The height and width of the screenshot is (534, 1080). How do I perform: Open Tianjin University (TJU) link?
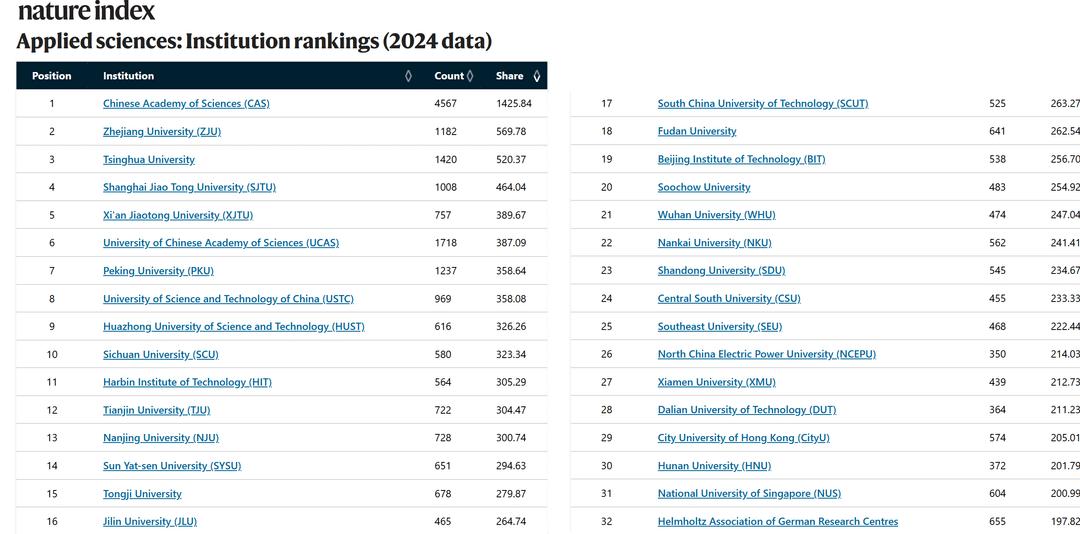pyautogui.click(x=157, y=410)
